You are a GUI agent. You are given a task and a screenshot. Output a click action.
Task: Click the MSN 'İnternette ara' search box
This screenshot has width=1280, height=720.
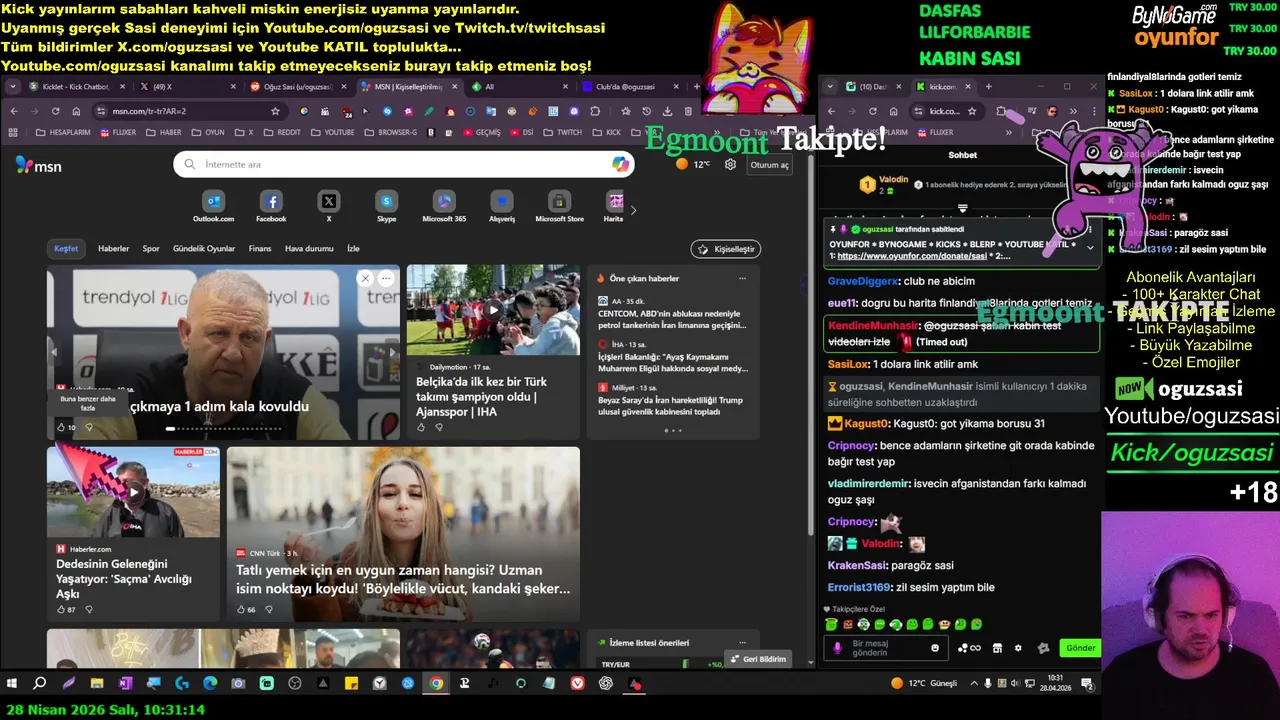404,164
